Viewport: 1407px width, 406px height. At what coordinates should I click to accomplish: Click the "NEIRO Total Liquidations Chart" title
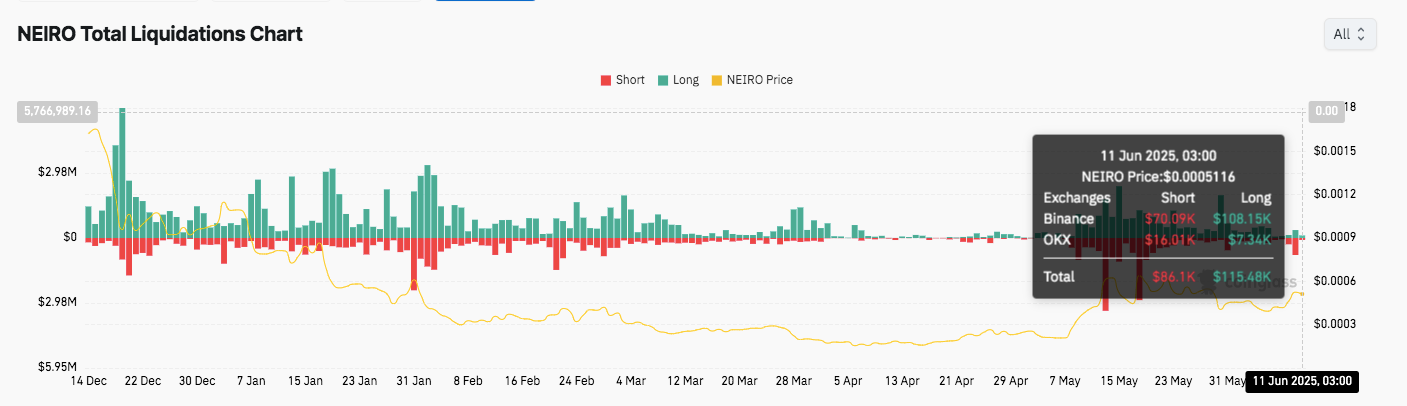160,34
